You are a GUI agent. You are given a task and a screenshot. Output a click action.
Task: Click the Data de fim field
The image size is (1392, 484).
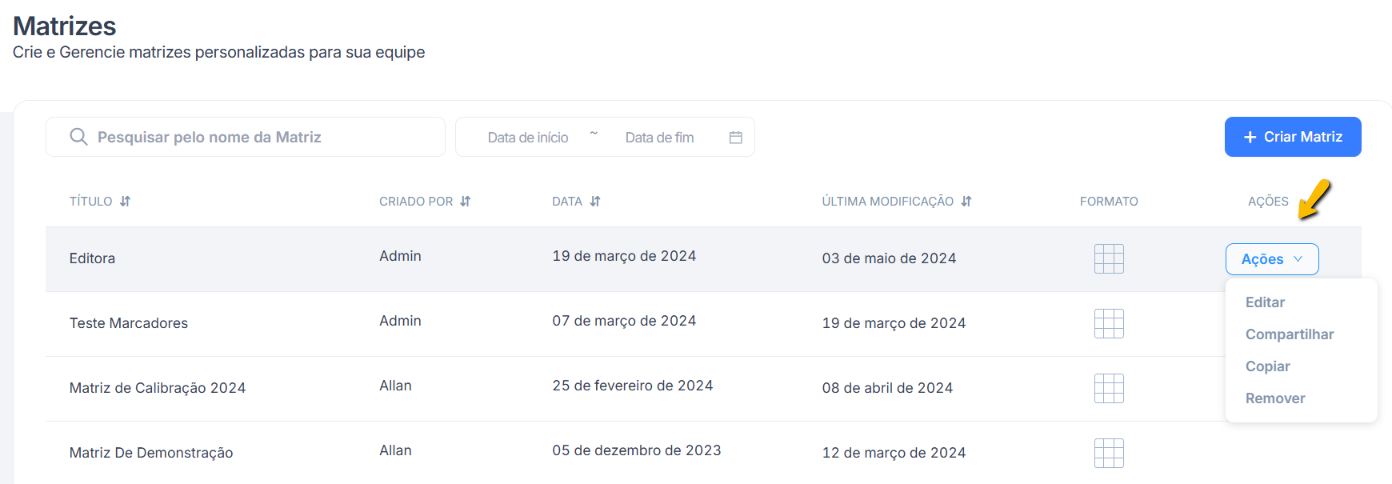[x=659, y=138]
